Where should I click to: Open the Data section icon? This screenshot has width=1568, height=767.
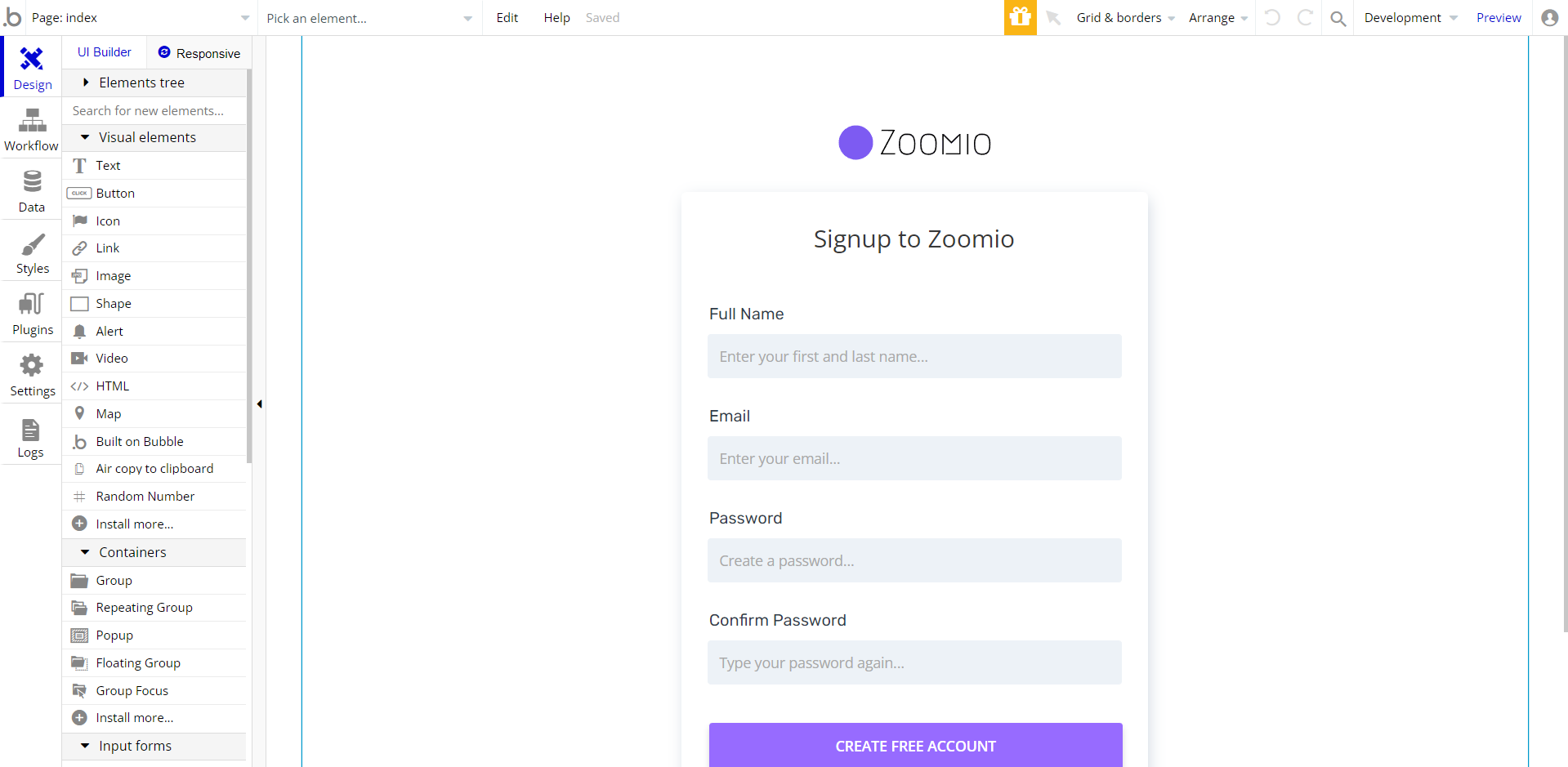(x=32, y=190)
